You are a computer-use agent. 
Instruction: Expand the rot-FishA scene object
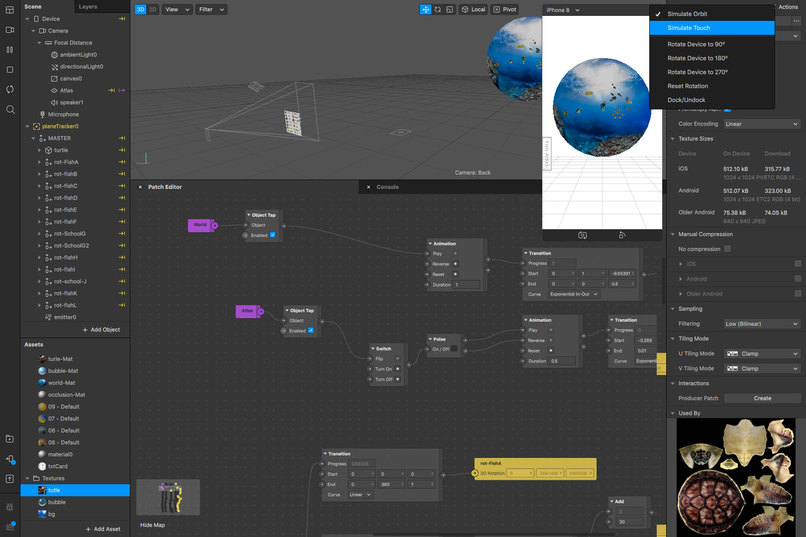coord(40,162)
